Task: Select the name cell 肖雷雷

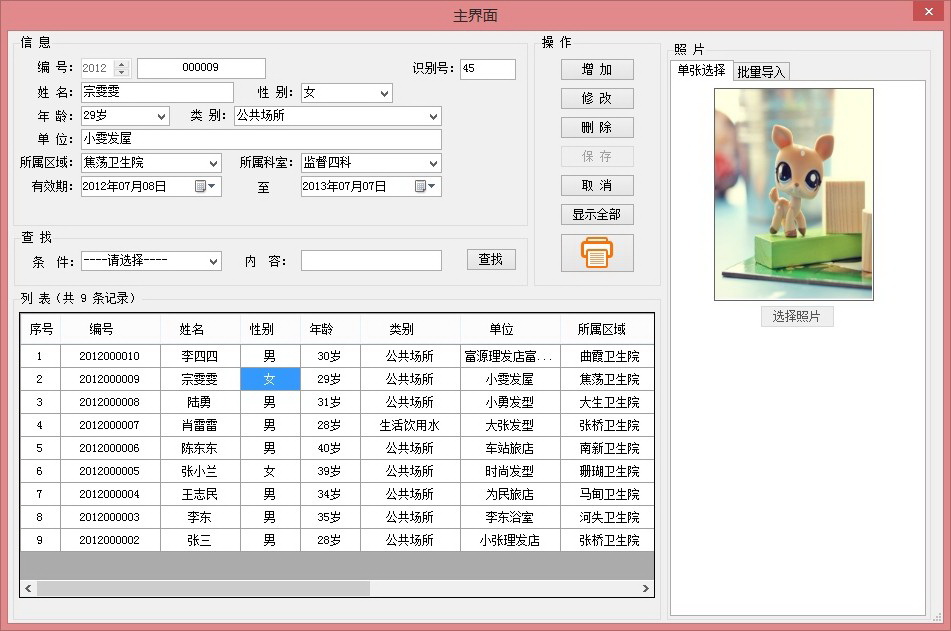Action: [x=200, y=425]
